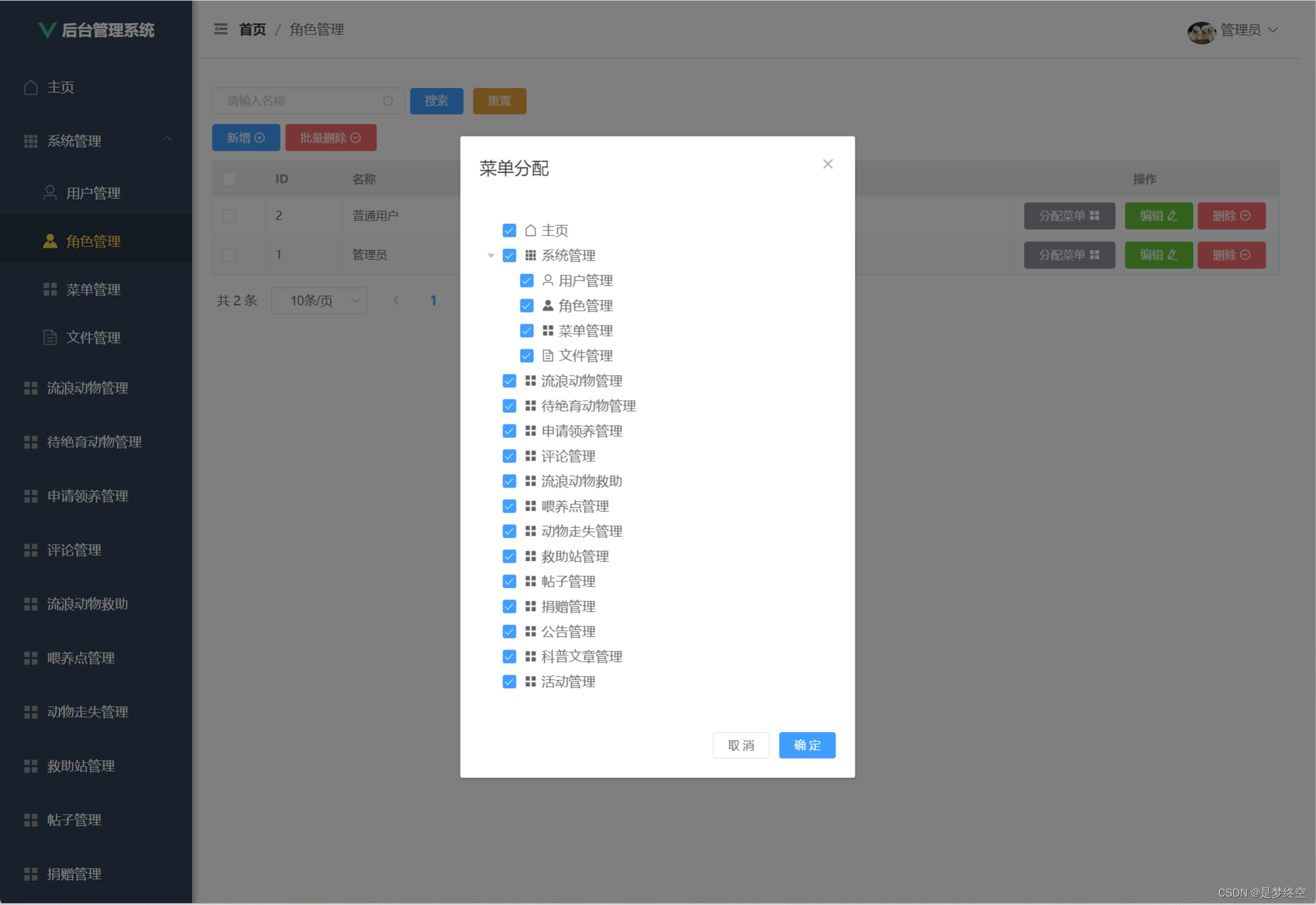Click the 文件管理 document icon in sidebar

pyautogui.click(x=50, y=337)
